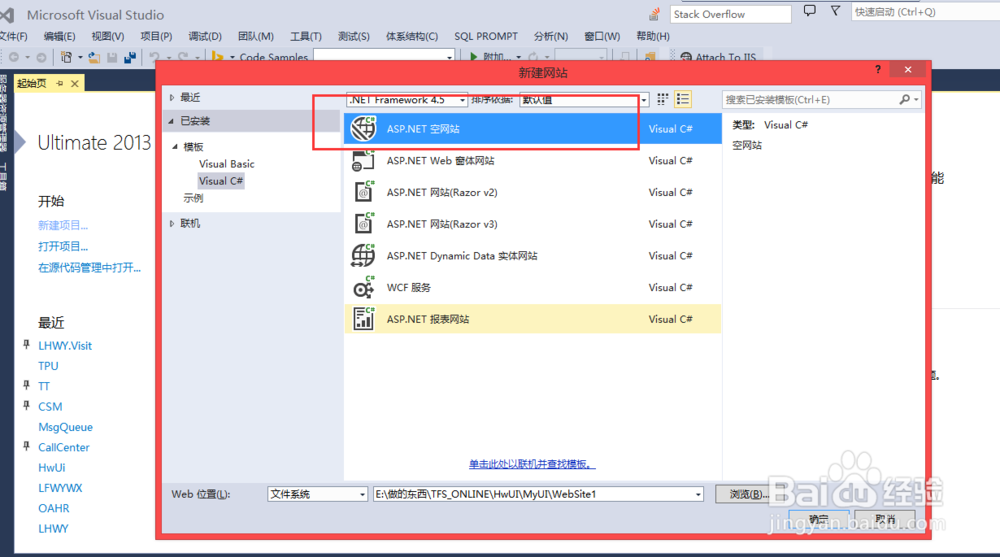The image size is (1000, 557).
Task: Open the 视图(V) menu
Action: [108, 36]
